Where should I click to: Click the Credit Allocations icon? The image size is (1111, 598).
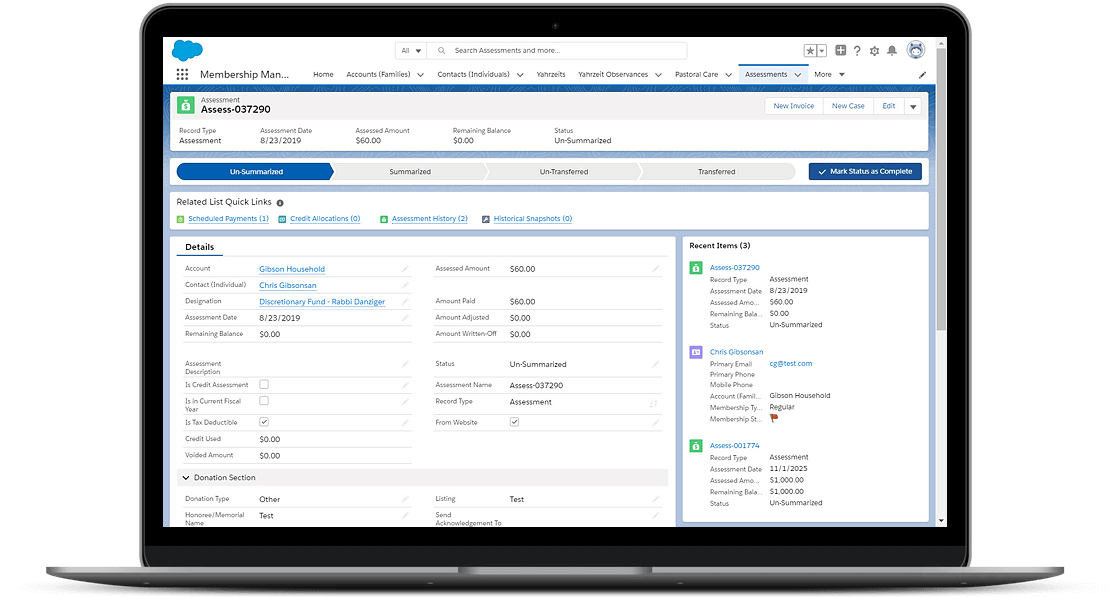[x=282, y=220]
